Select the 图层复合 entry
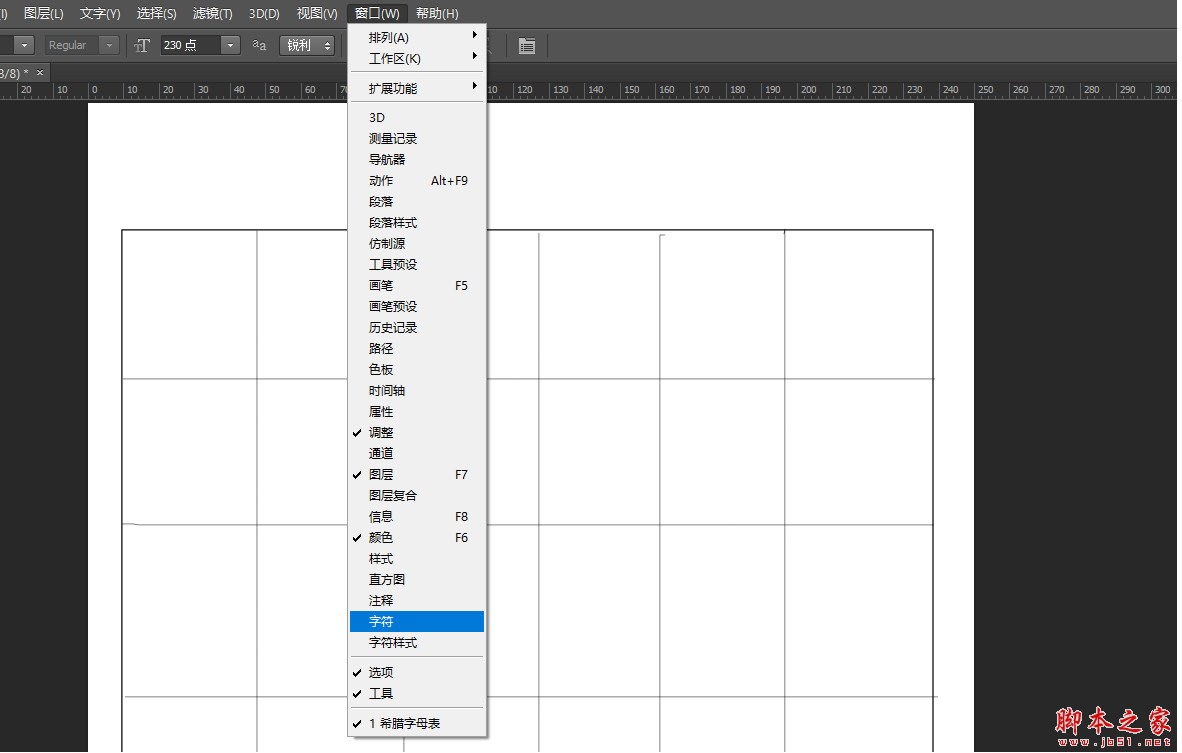This screenshot has width=1182, height=753. point(417,496)
